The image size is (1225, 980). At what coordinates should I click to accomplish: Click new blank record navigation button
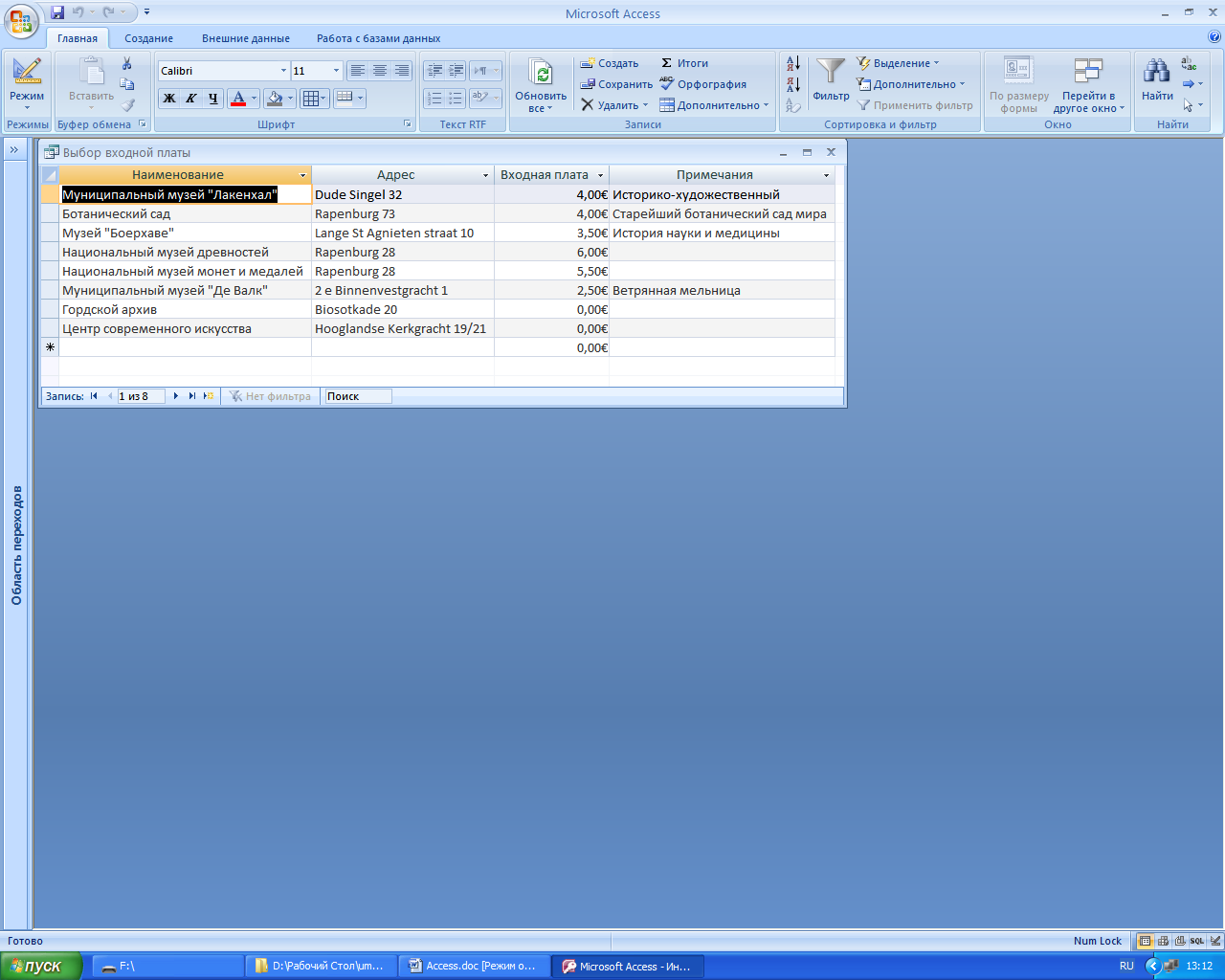pos(208,396)
